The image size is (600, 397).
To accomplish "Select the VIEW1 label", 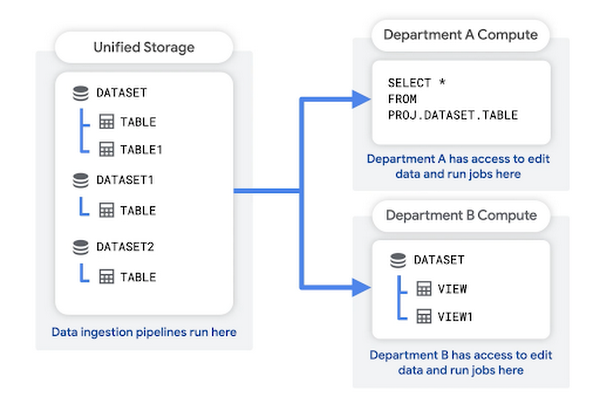I will point(455,317).
